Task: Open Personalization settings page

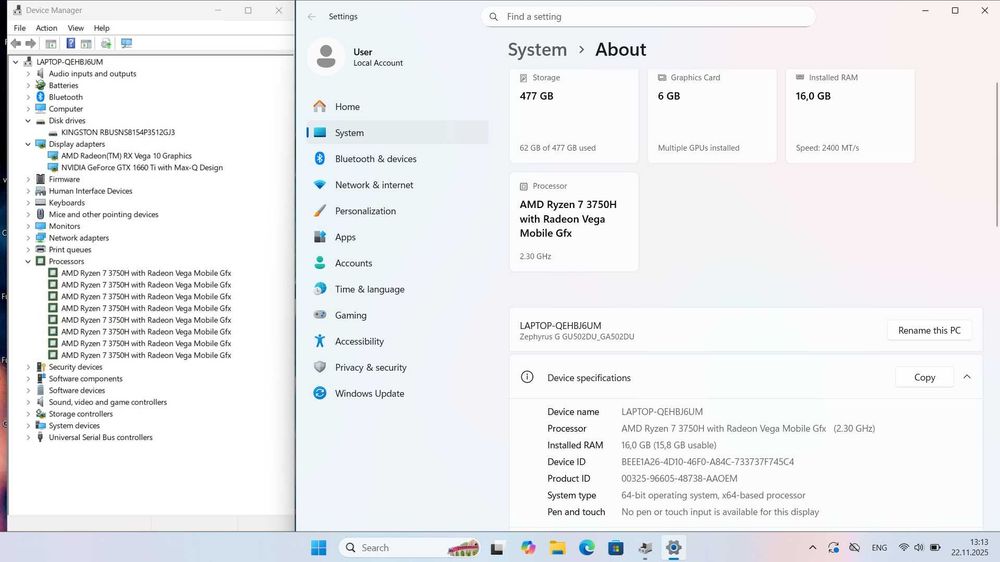Action: pyautogui.click(x=397, y=211)
